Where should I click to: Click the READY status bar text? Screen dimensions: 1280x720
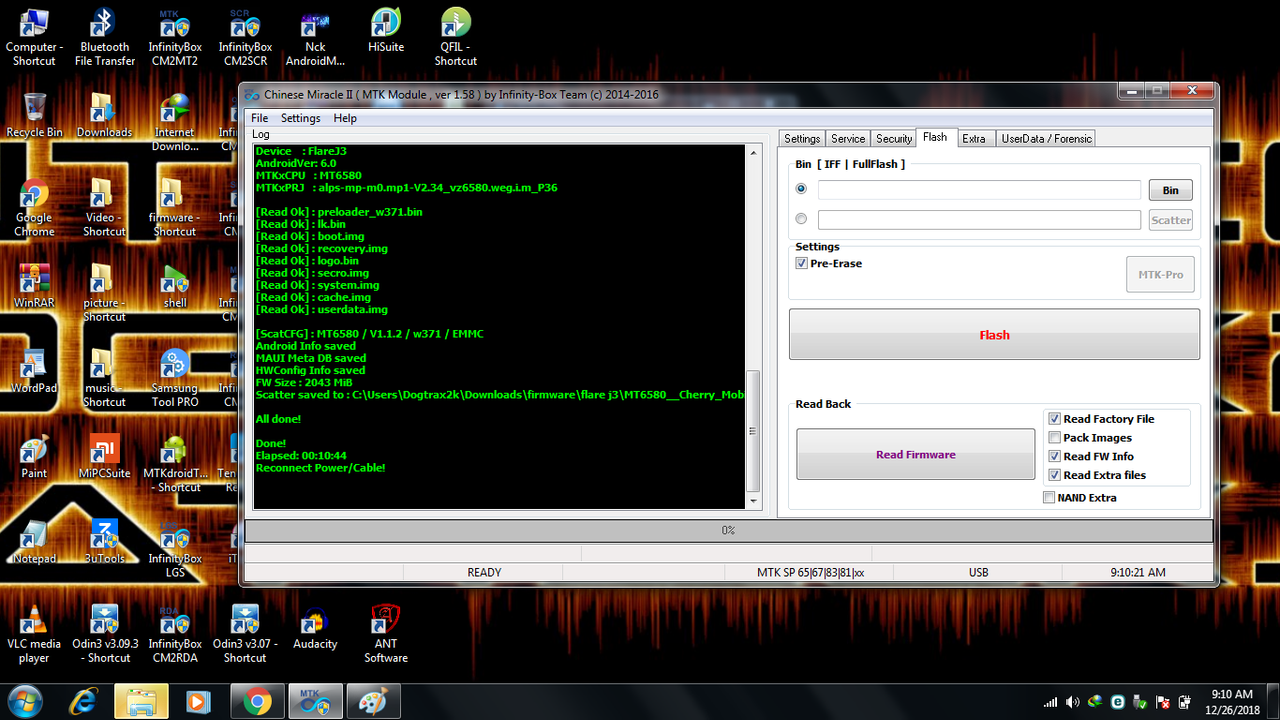[x=484, y=572]
